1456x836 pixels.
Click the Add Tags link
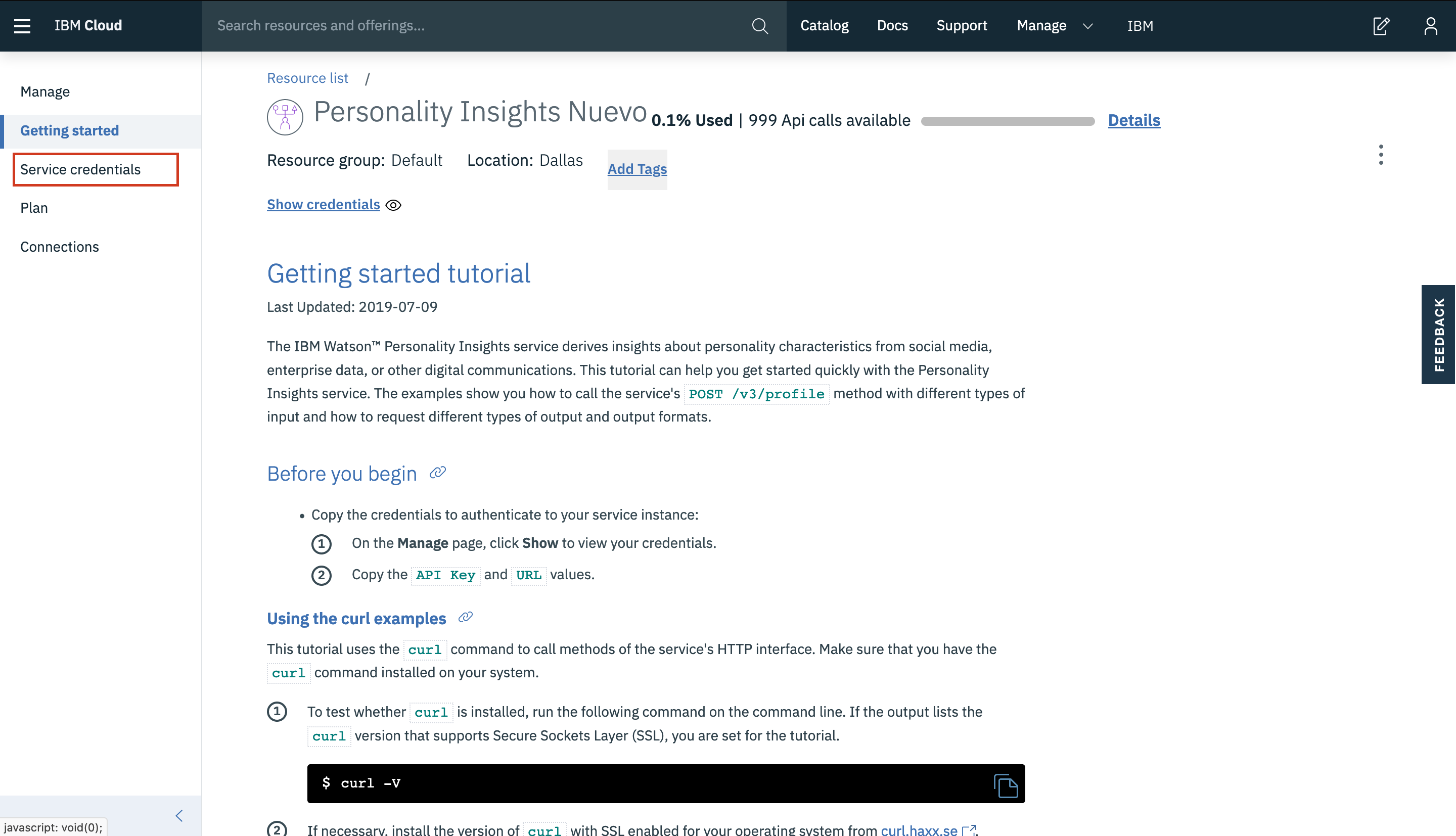coord(636,169)
